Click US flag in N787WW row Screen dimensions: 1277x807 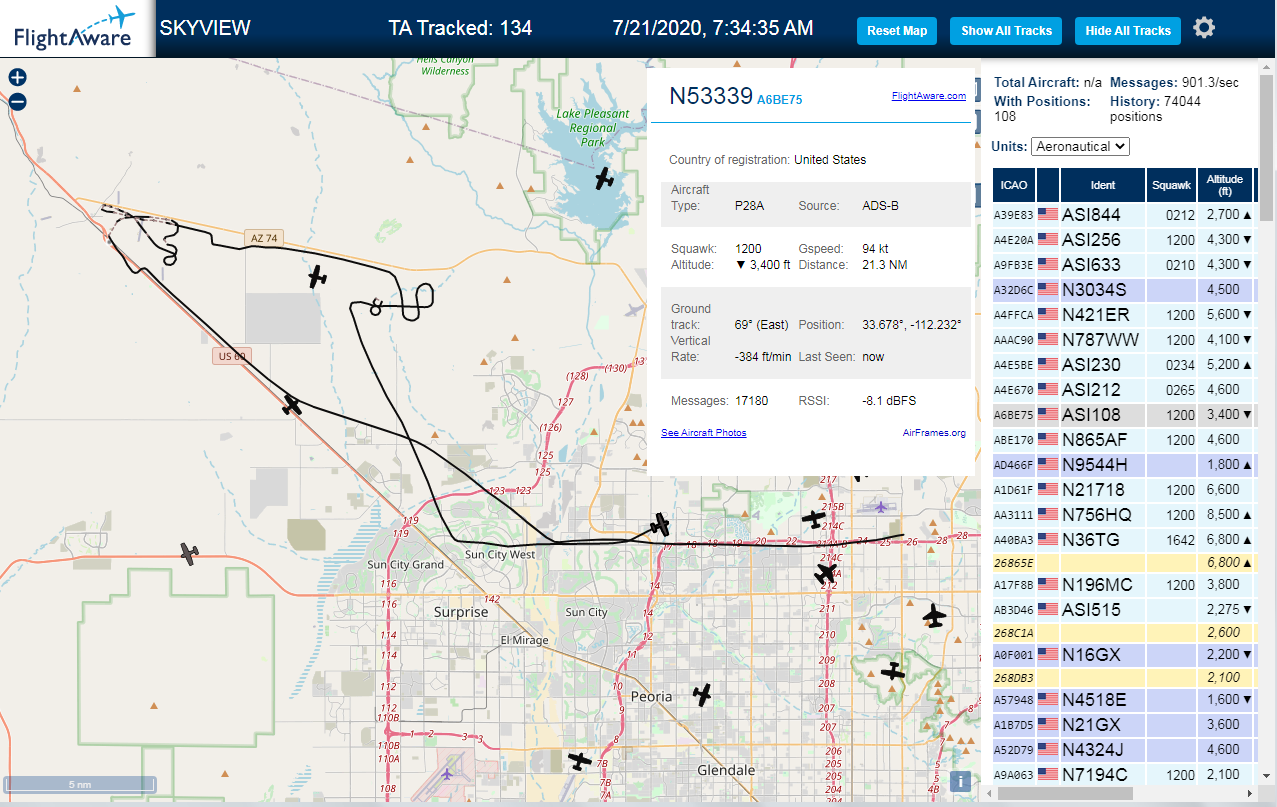tap(1048, 339)
